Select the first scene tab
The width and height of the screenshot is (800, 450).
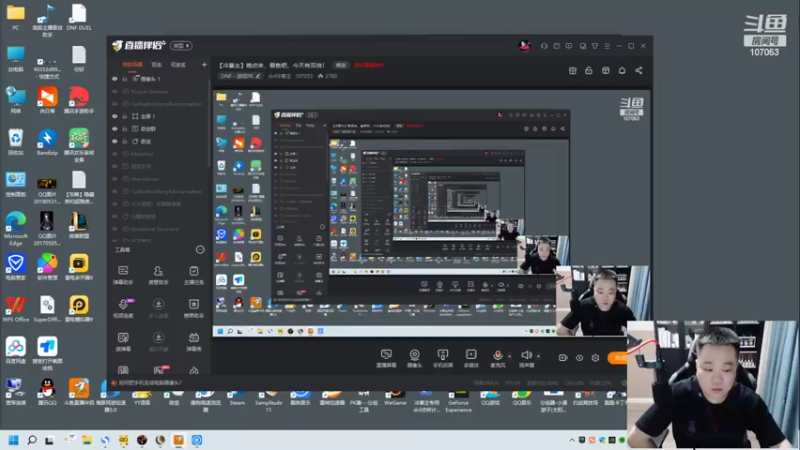[x=132, y=65]
